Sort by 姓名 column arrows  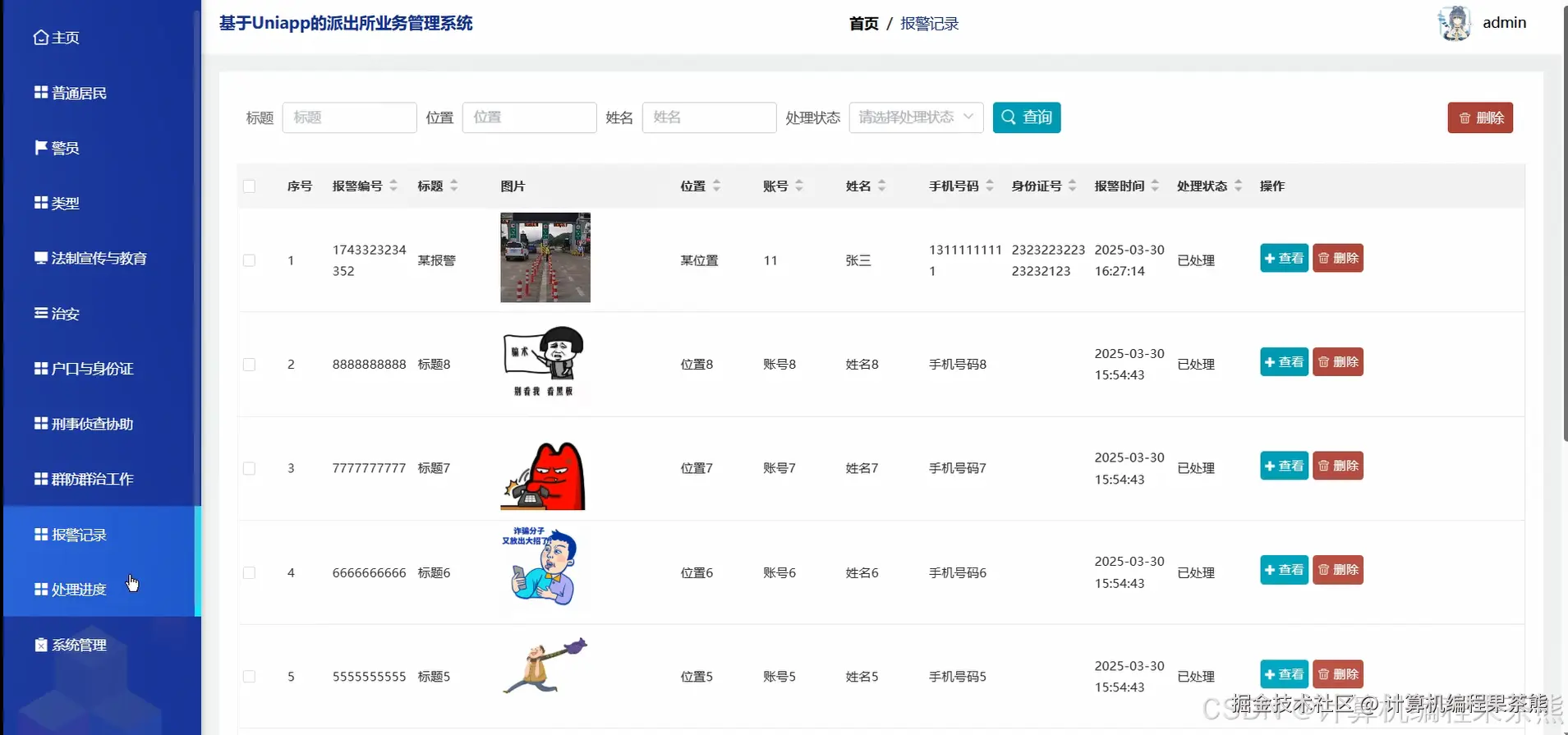click(x=881, y=186)
